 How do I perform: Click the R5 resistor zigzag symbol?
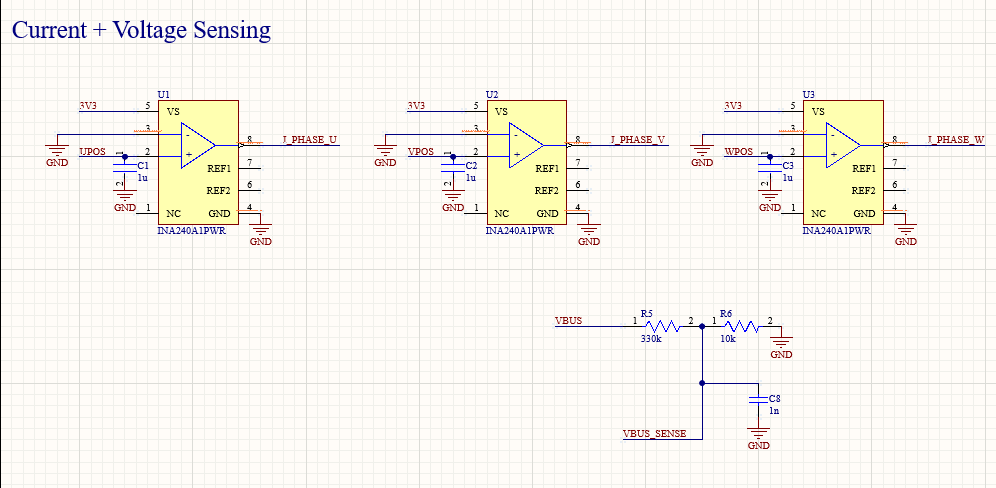(663, 326)
